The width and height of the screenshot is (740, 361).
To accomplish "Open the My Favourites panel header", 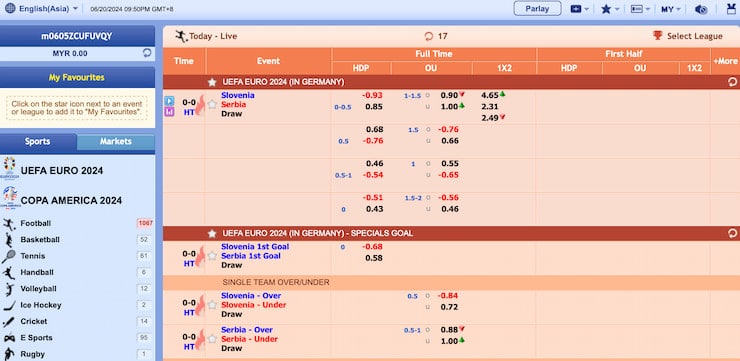I will click(x=77, y=77).
